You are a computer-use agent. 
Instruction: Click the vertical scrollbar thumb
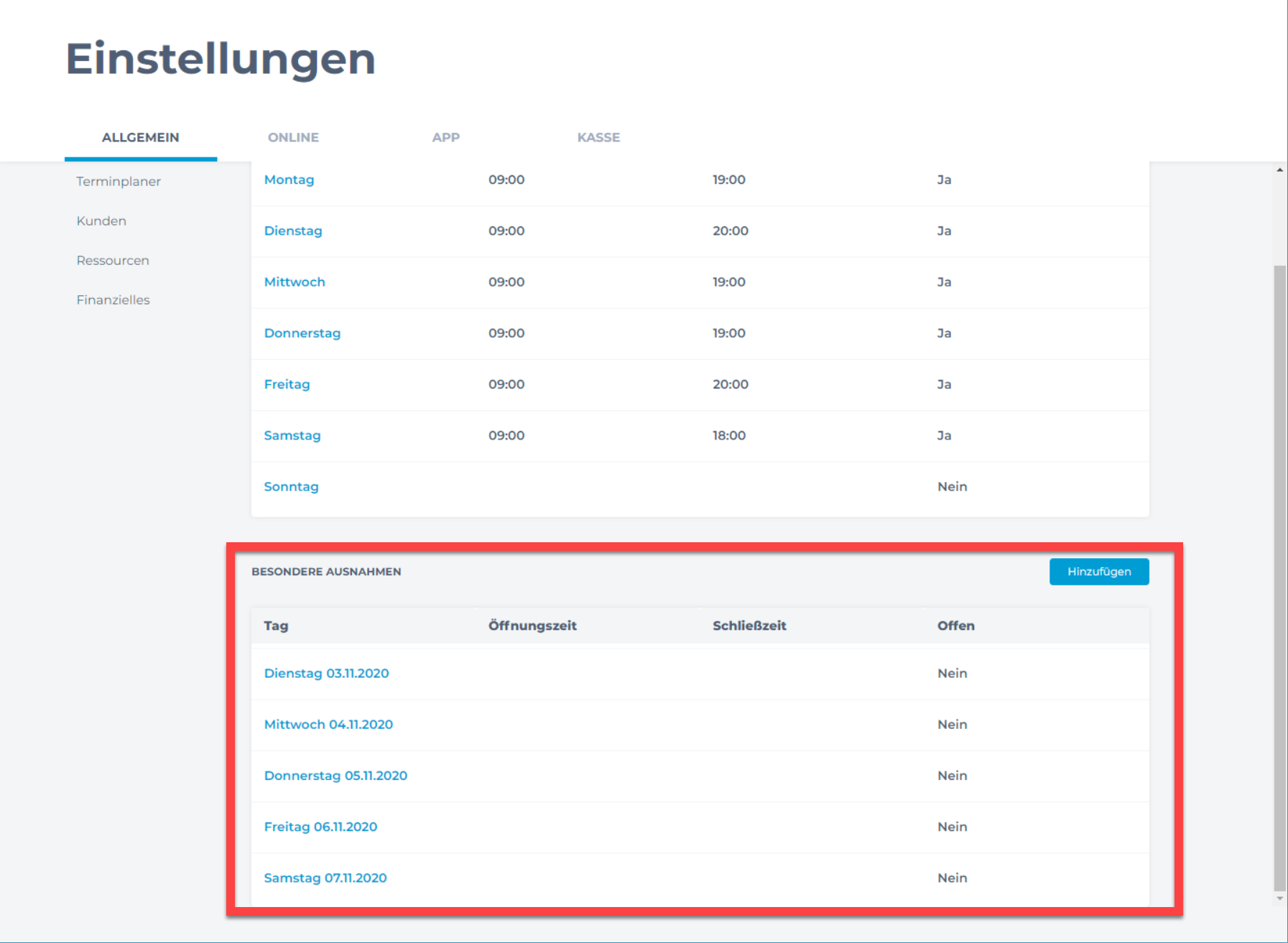tap(1279, 575)
